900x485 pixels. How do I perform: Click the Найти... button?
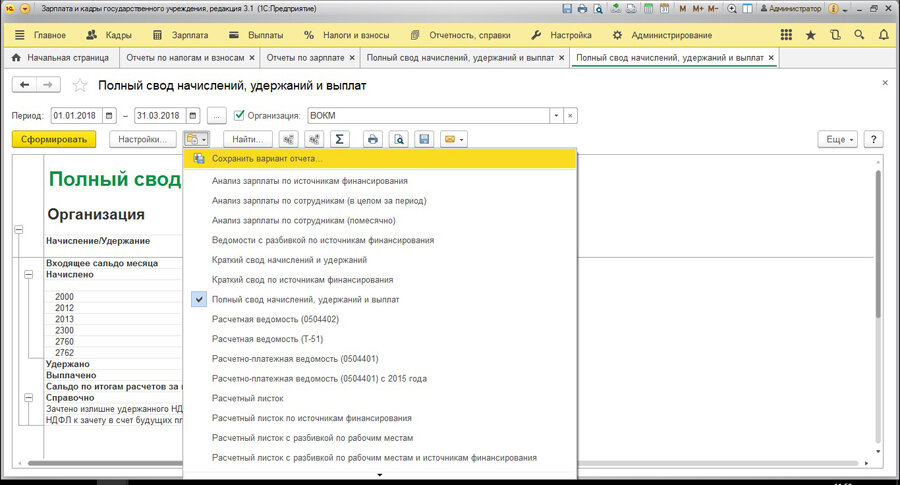248,139
